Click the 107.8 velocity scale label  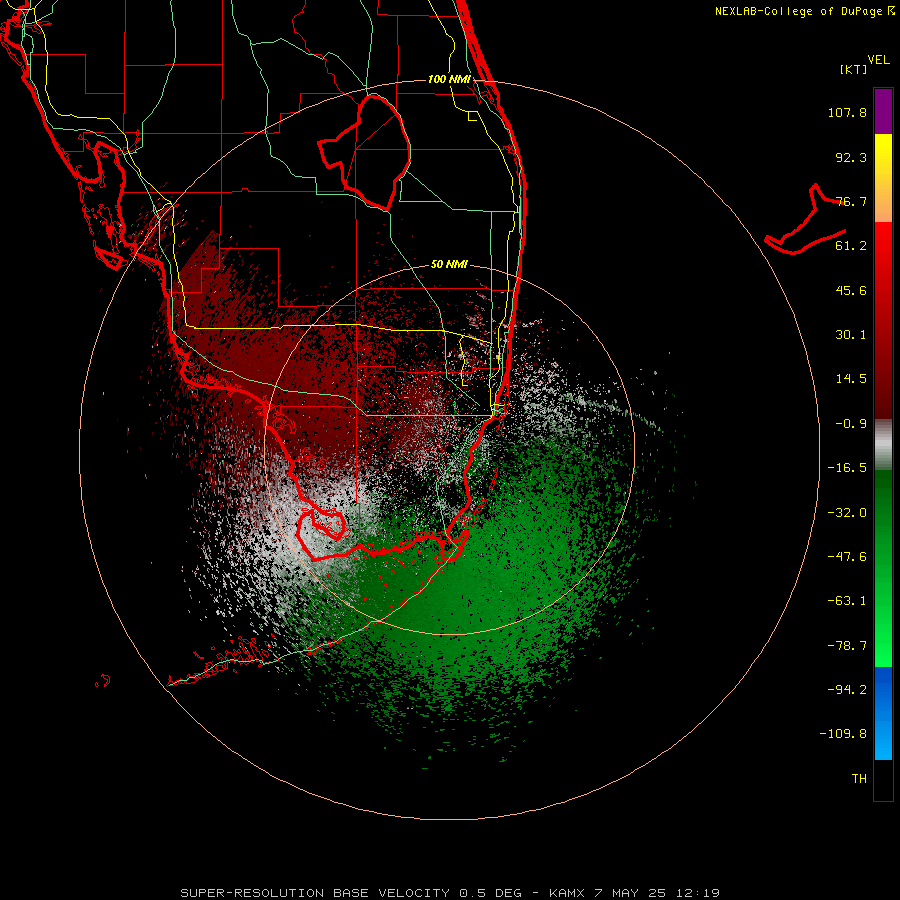tap(847, 112)
